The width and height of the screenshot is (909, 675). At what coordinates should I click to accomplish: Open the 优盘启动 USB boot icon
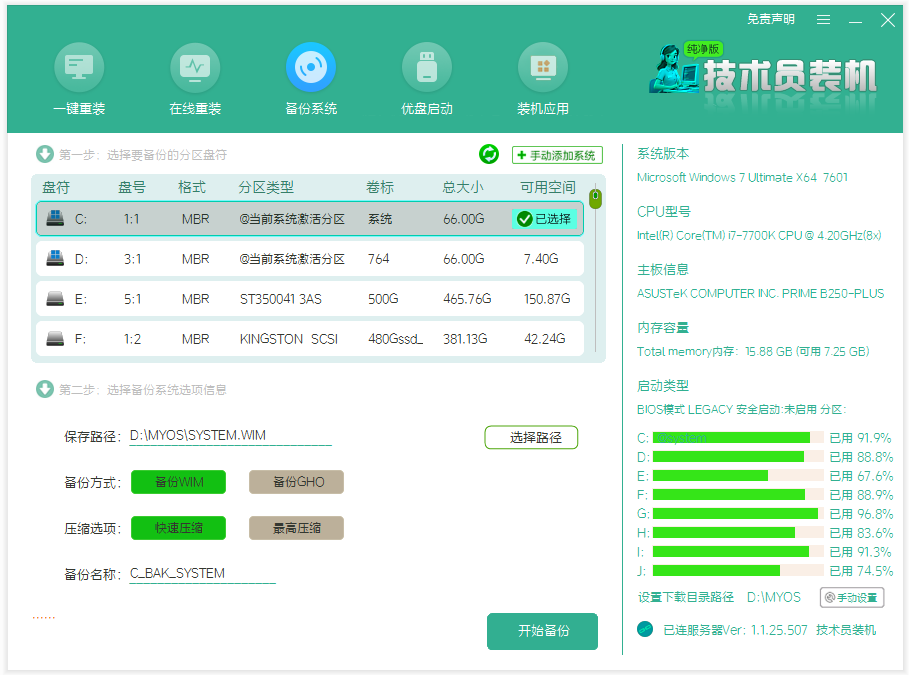427,67
